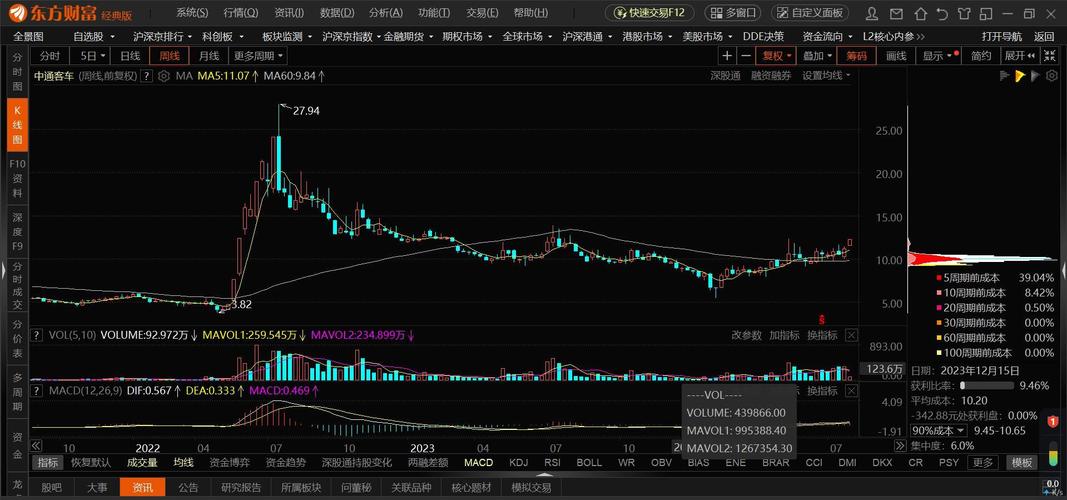Switch to 资讯 bottom tab

[x=142, y=487]
